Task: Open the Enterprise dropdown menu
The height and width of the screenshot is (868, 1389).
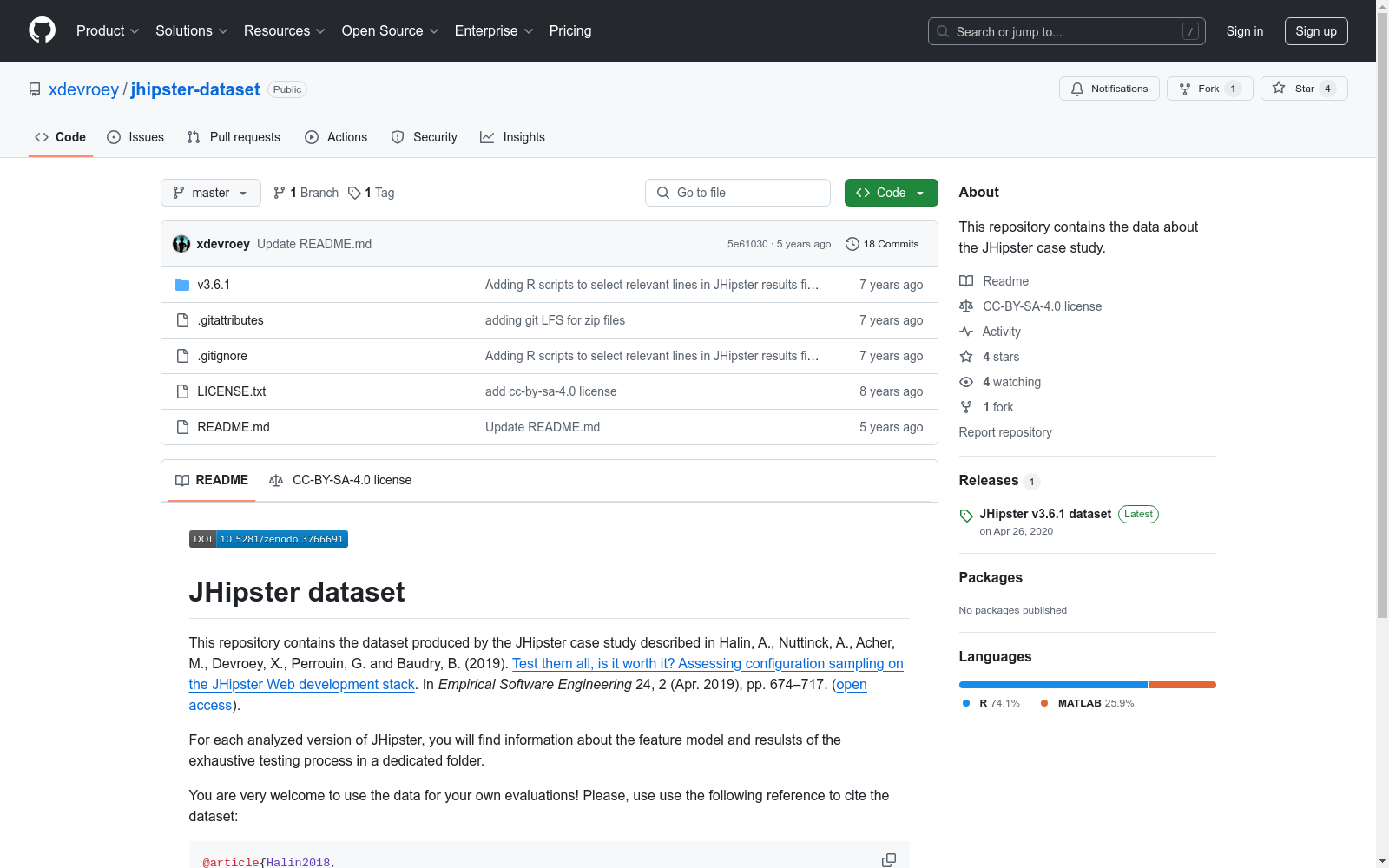Action: 494,31
